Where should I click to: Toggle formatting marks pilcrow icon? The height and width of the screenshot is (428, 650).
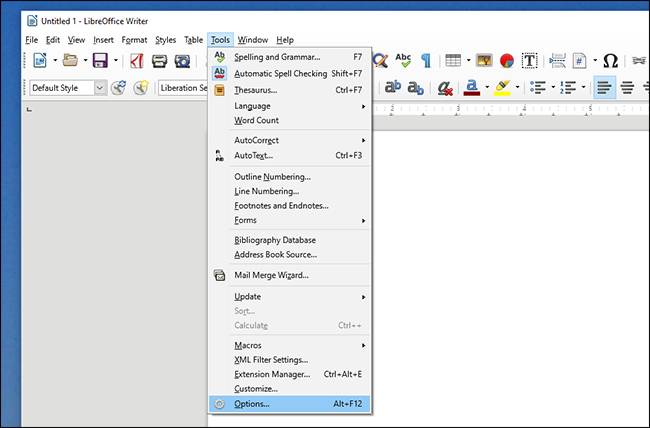426,61
